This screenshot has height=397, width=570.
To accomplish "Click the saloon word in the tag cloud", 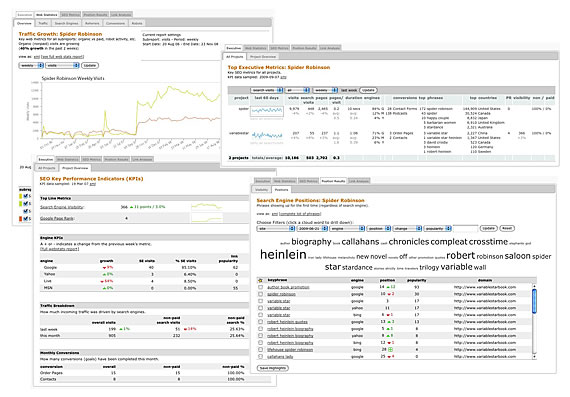I will pyautogui.click(x=517, y=256).
